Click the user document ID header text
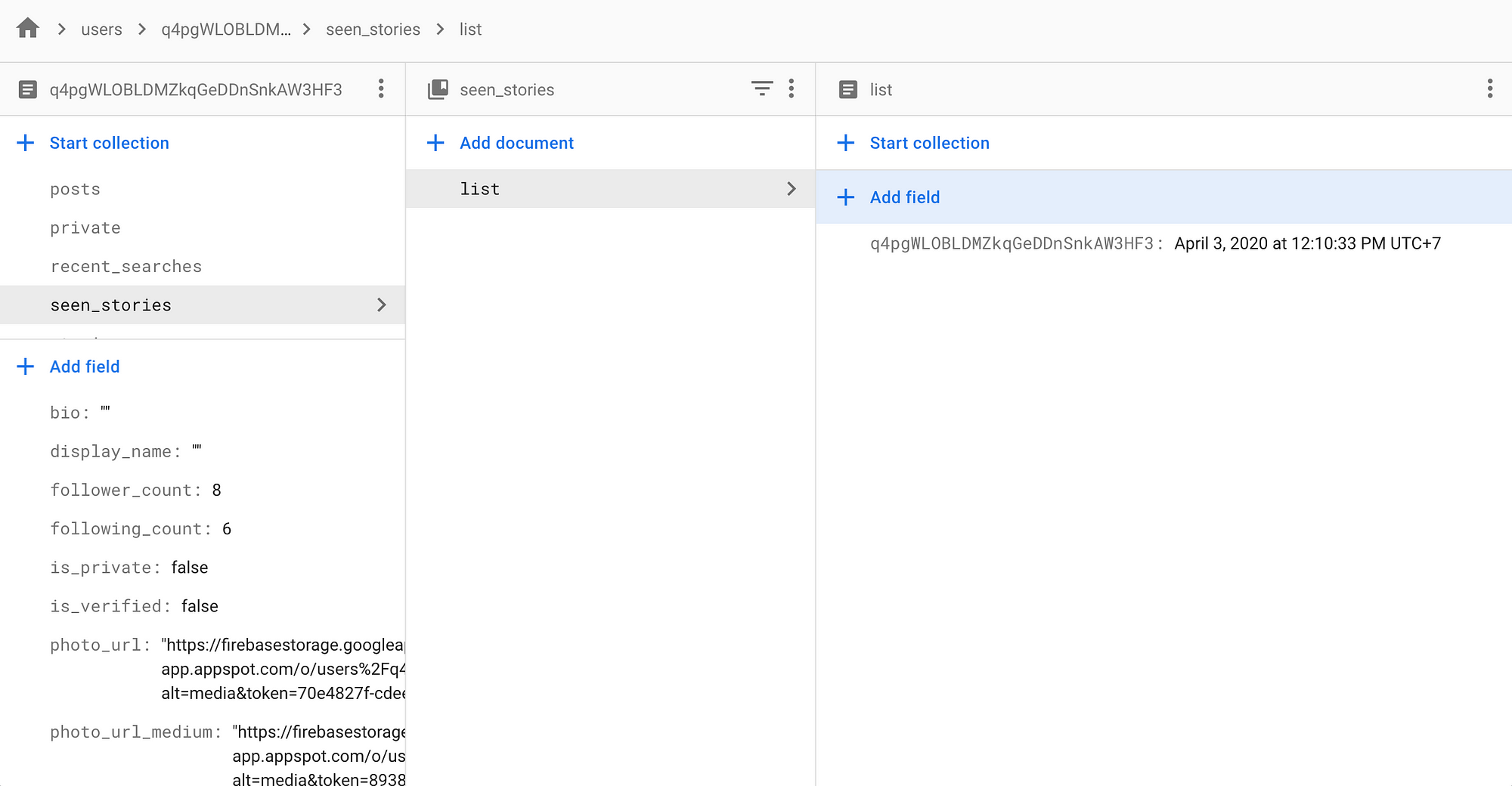Screen dimensions: 1512x786 [196, 89]
